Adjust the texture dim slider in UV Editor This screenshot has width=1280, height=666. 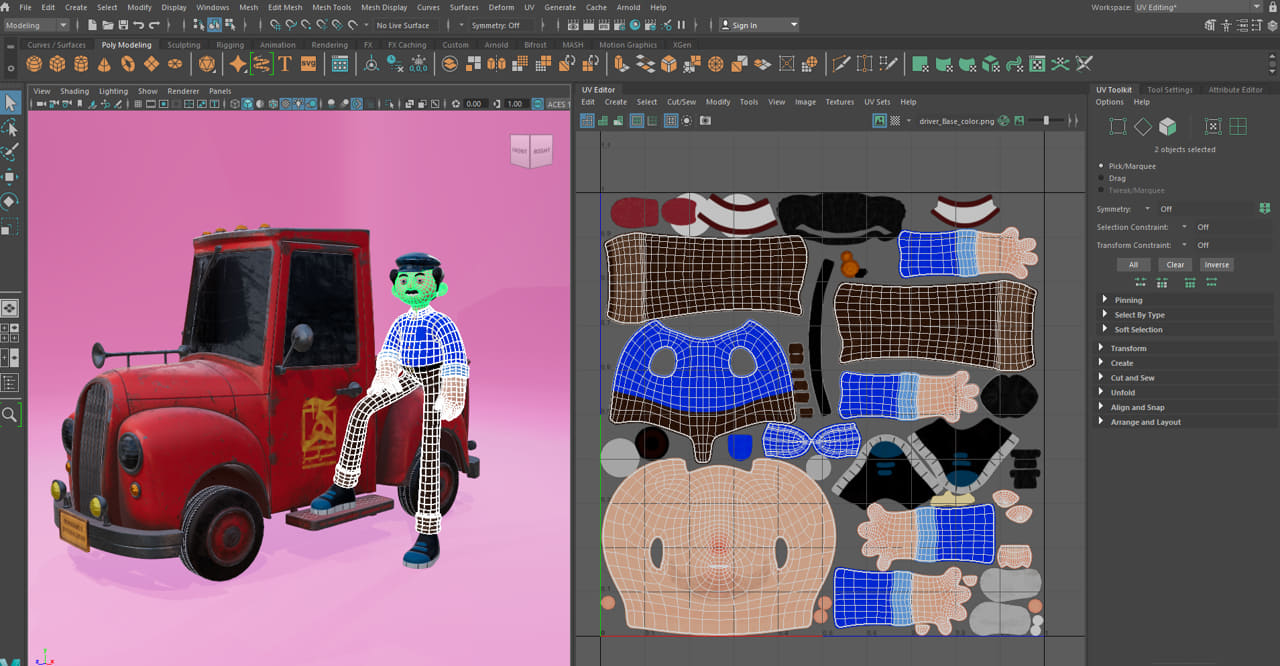click(1047, 120)
